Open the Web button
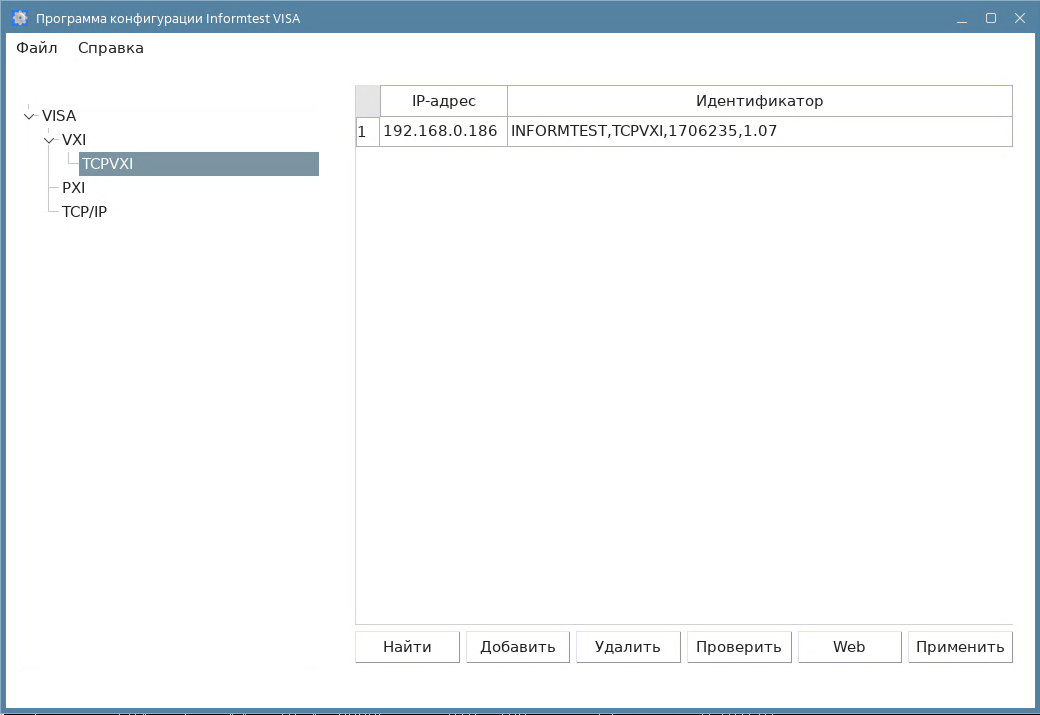The width and height of the screenshot is (1040, 715). pyautogui.click(x=850, y=647)
